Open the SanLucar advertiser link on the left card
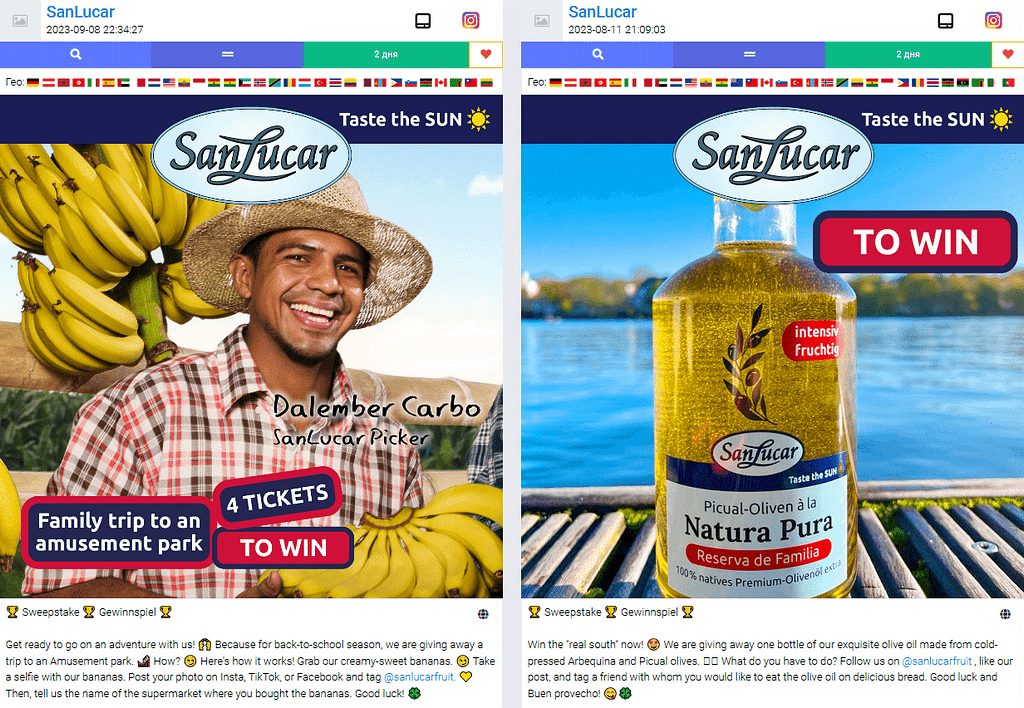 pyautogui.click(x=80, y=12)
